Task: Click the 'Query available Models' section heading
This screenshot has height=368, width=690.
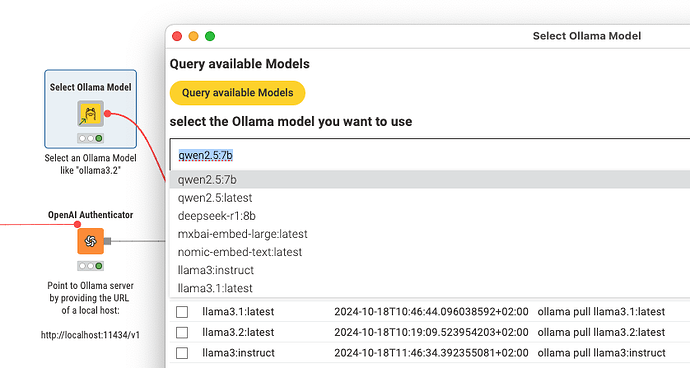Action: pyautogui.click(x=240, y=64)
